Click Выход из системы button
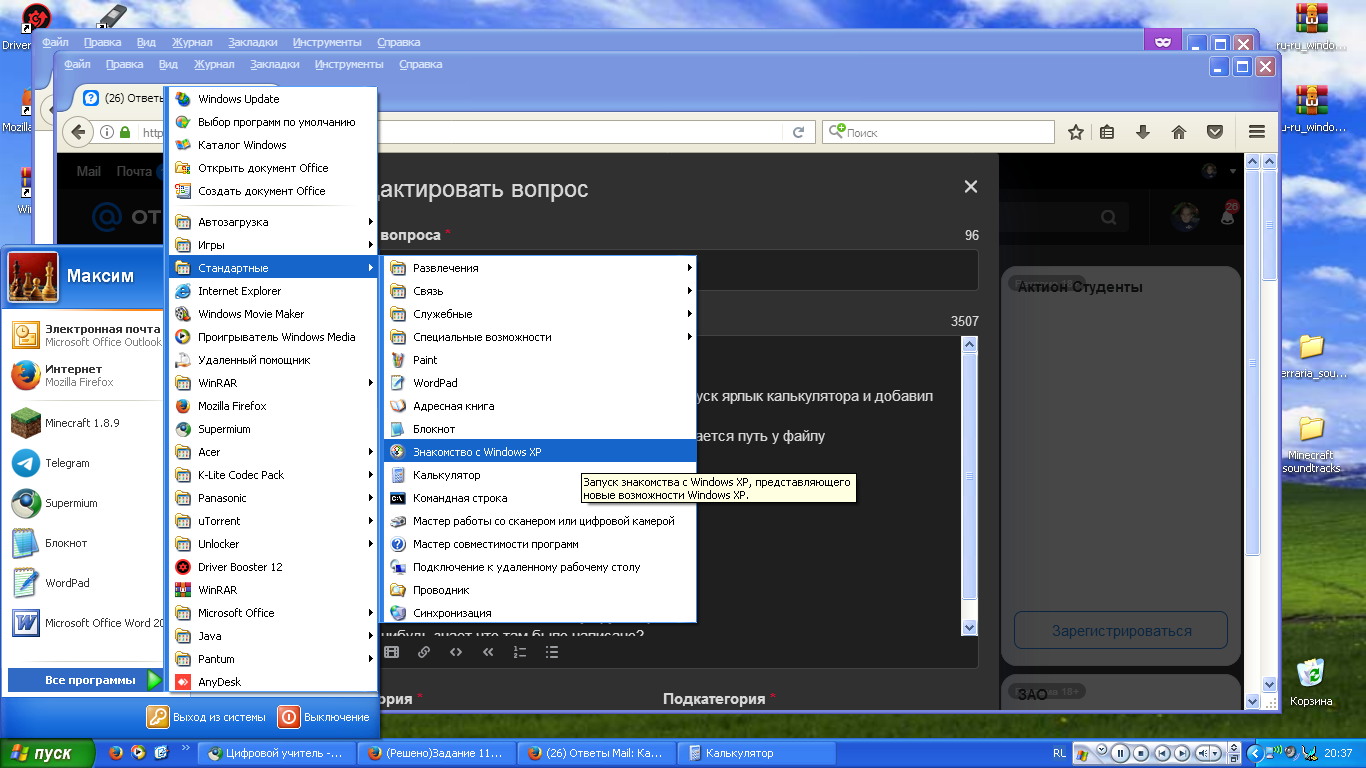This screenshot has height=768, width=1366. (207, 717)
